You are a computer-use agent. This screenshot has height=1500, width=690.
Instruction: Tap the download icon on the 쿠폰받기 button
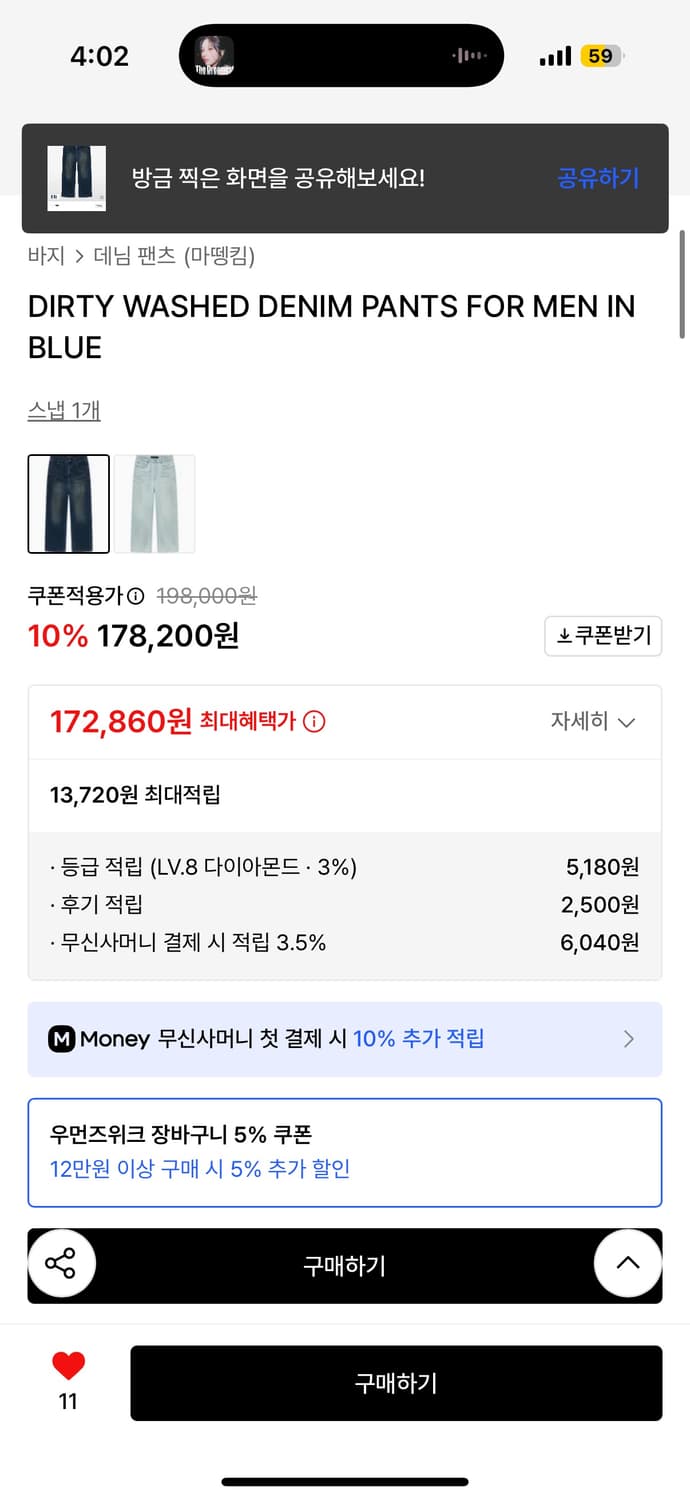pos(565,635)
